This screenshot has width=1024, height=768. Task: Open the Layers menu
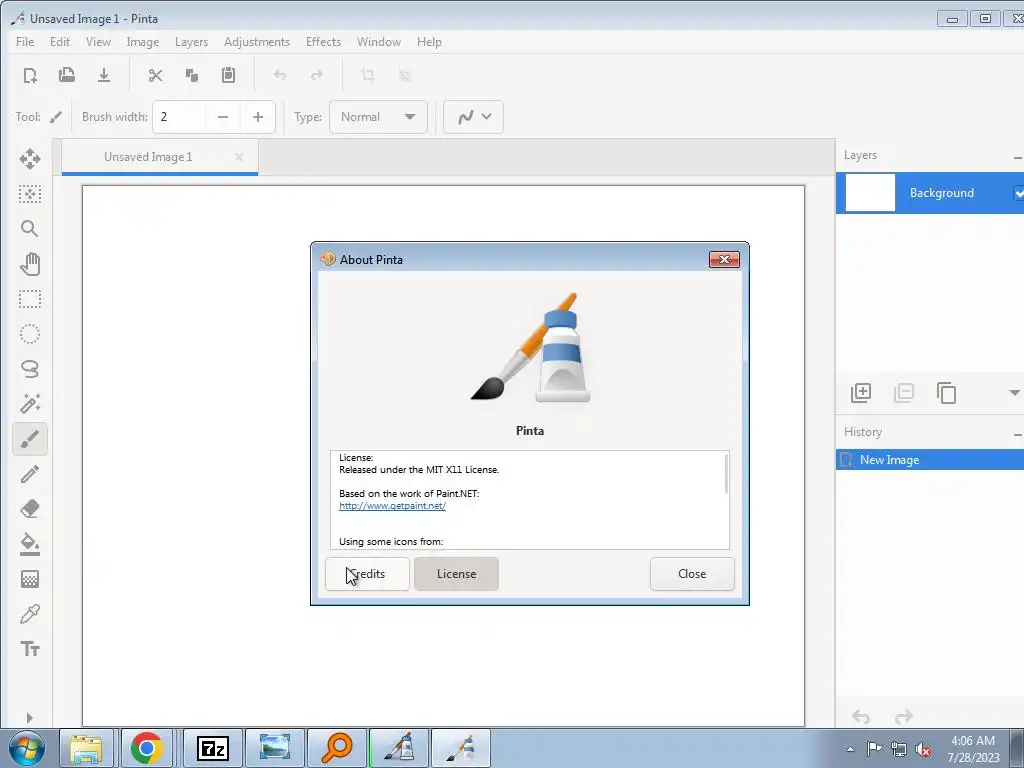coord(191,42)
